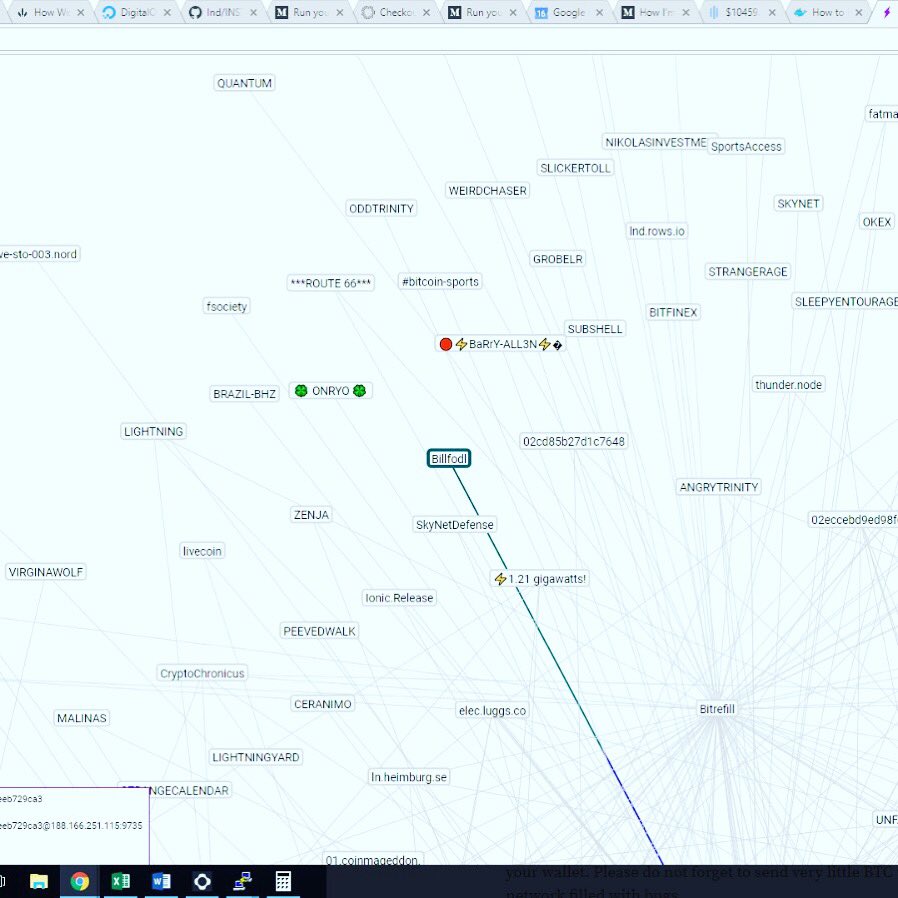Select the ODDTRINITY node
Viewport: 898px width, 898px height.
coord(381,208)
